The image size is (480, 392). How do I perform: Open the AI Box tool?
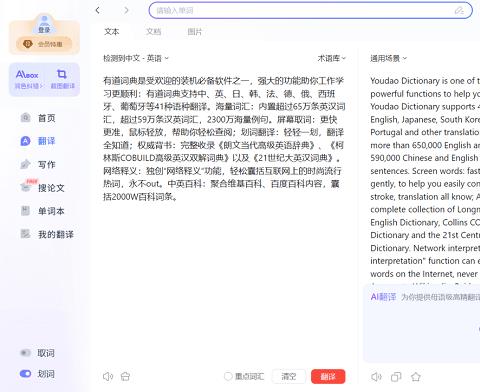point(27,79)
